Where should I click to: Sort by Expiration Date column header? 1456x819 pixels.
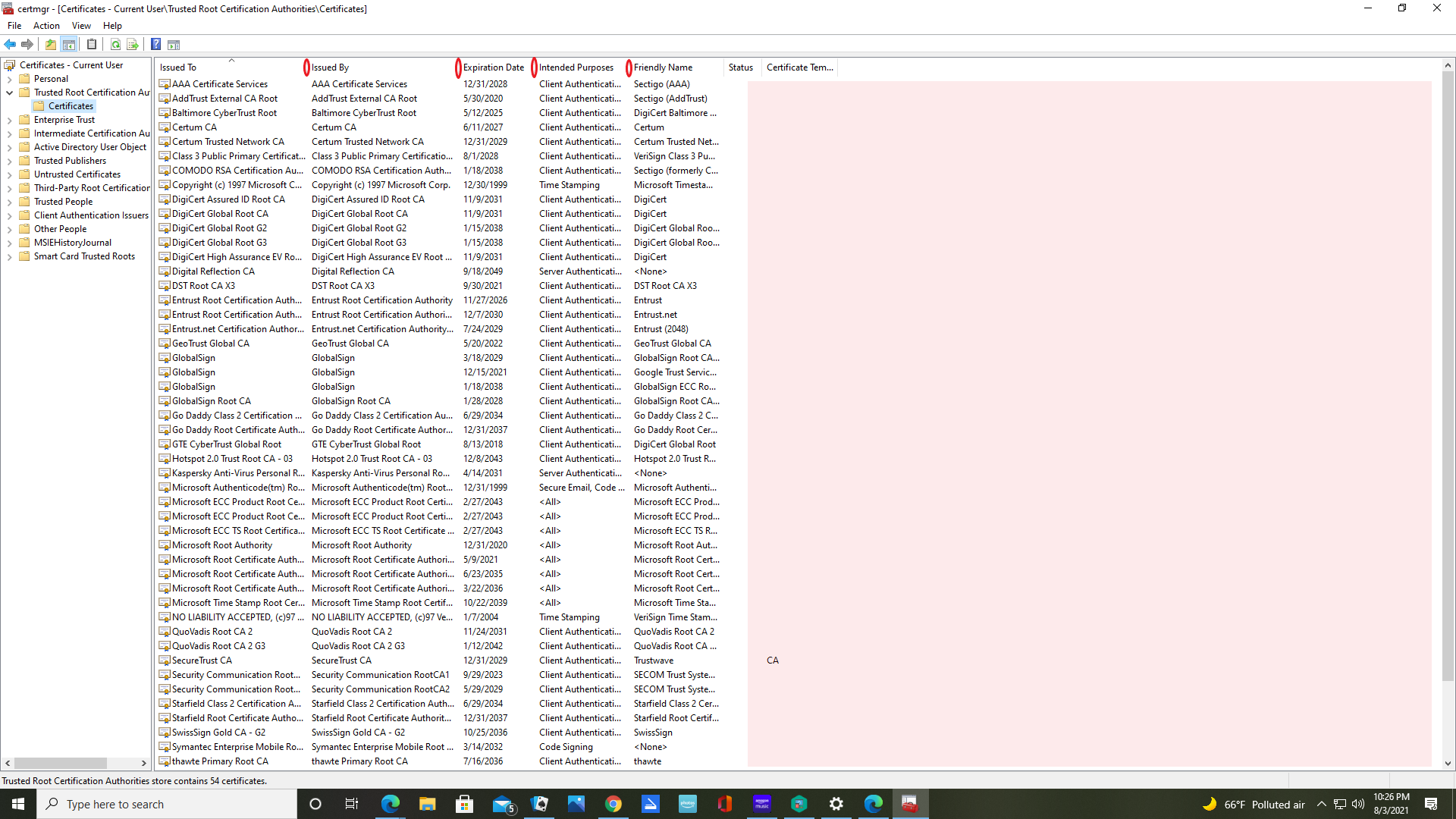[x=496, y=67]
